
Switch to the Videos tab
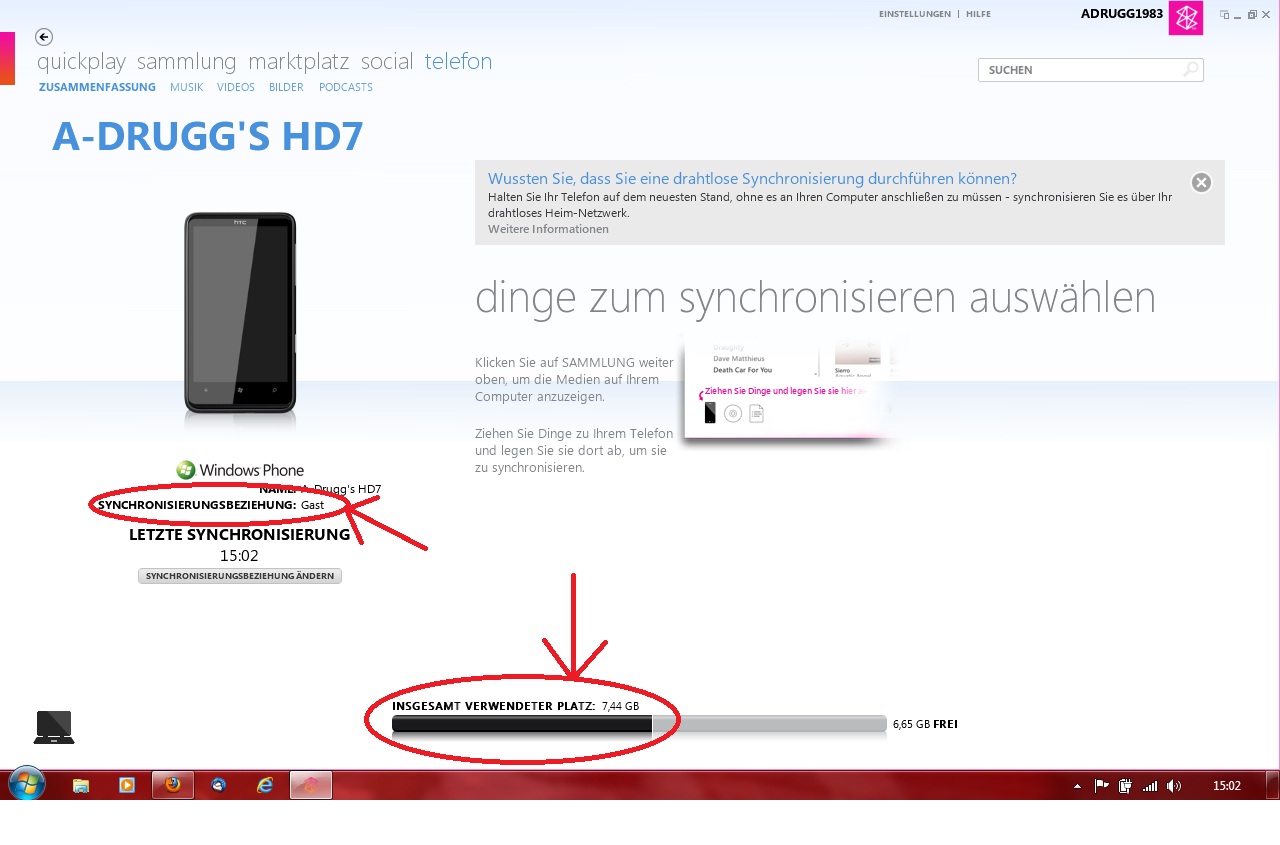click(236, 87)
